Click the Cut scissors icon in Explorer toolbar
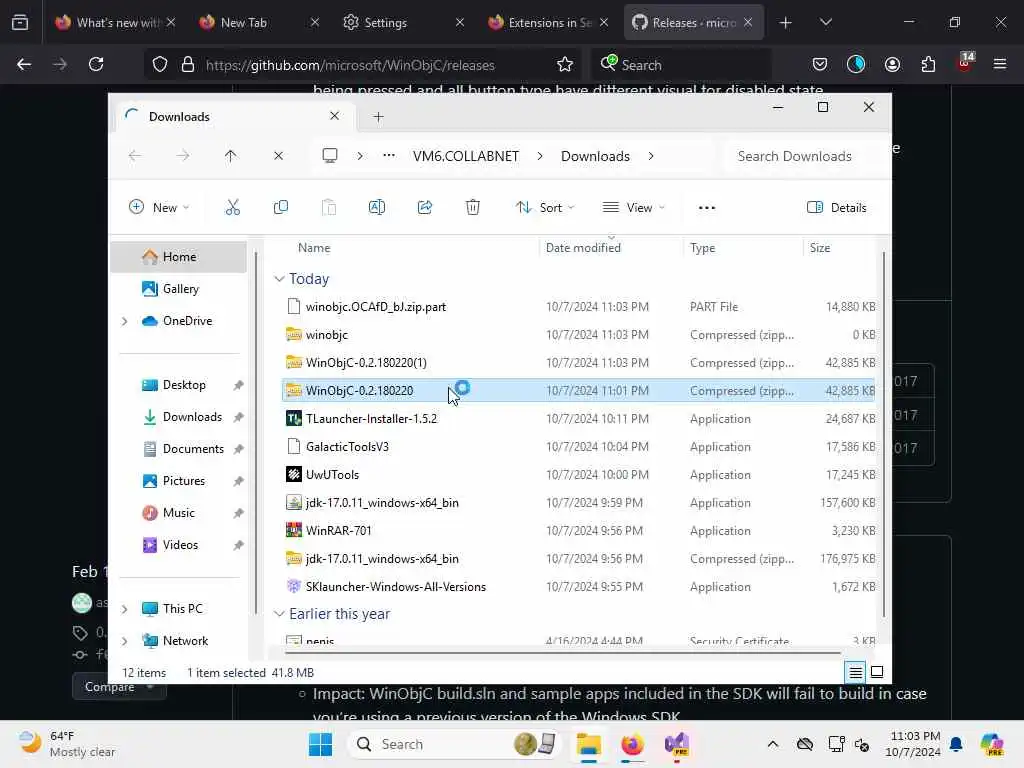This screenshot has height=768, width=1024. pyautogui.click(x=232, y=208)
